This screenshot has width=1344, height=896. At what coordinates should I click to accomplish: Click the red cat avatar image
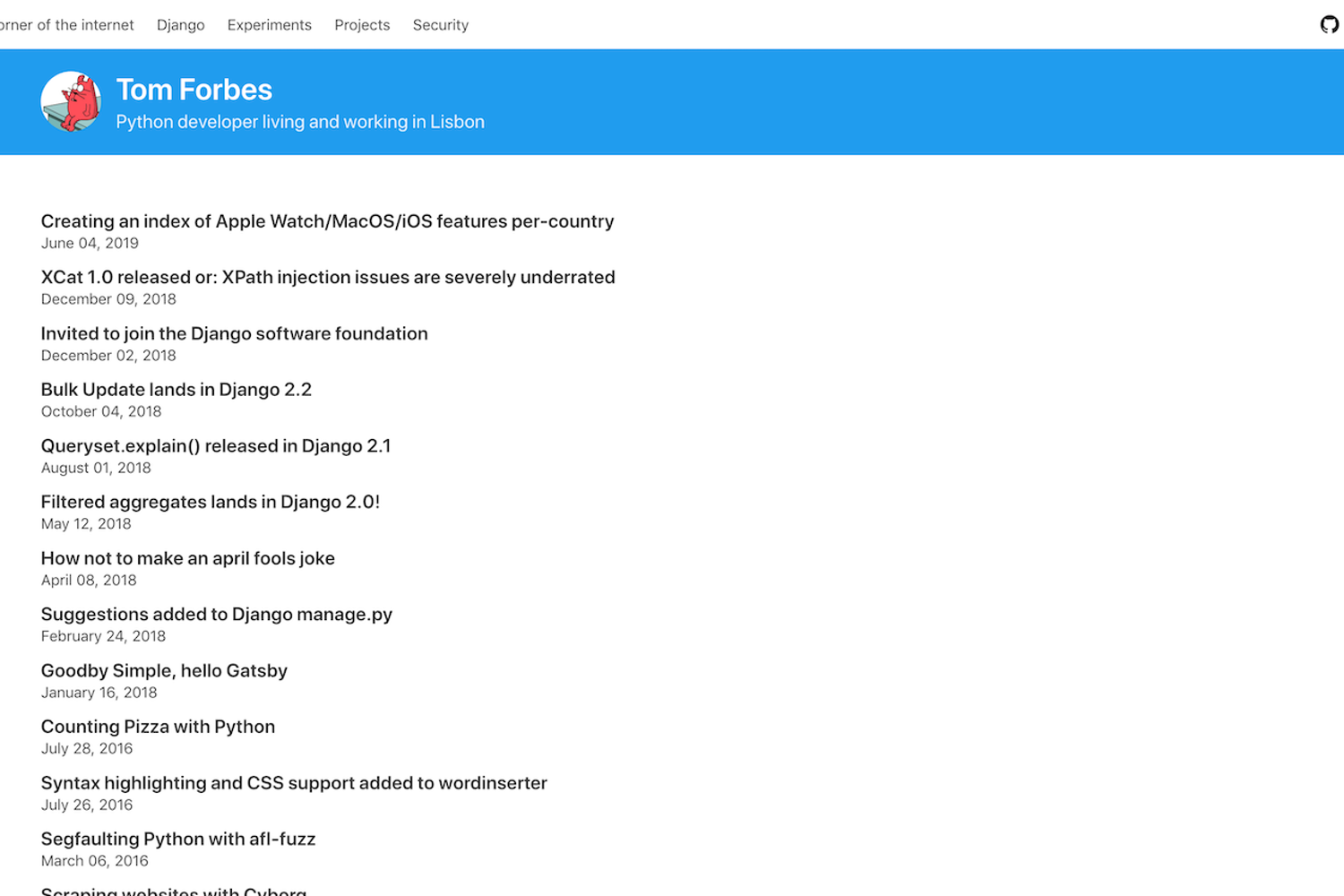click(x=71, y=101)
